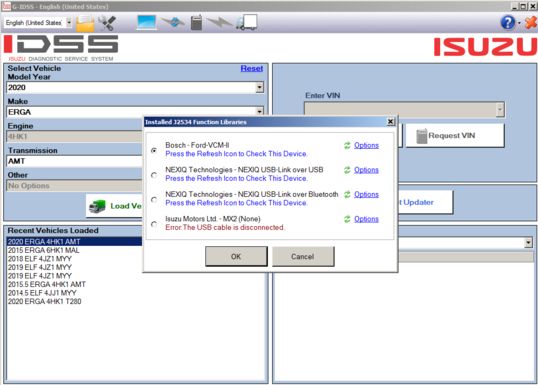Click the Transmission field showing AMT

[74, 161]
